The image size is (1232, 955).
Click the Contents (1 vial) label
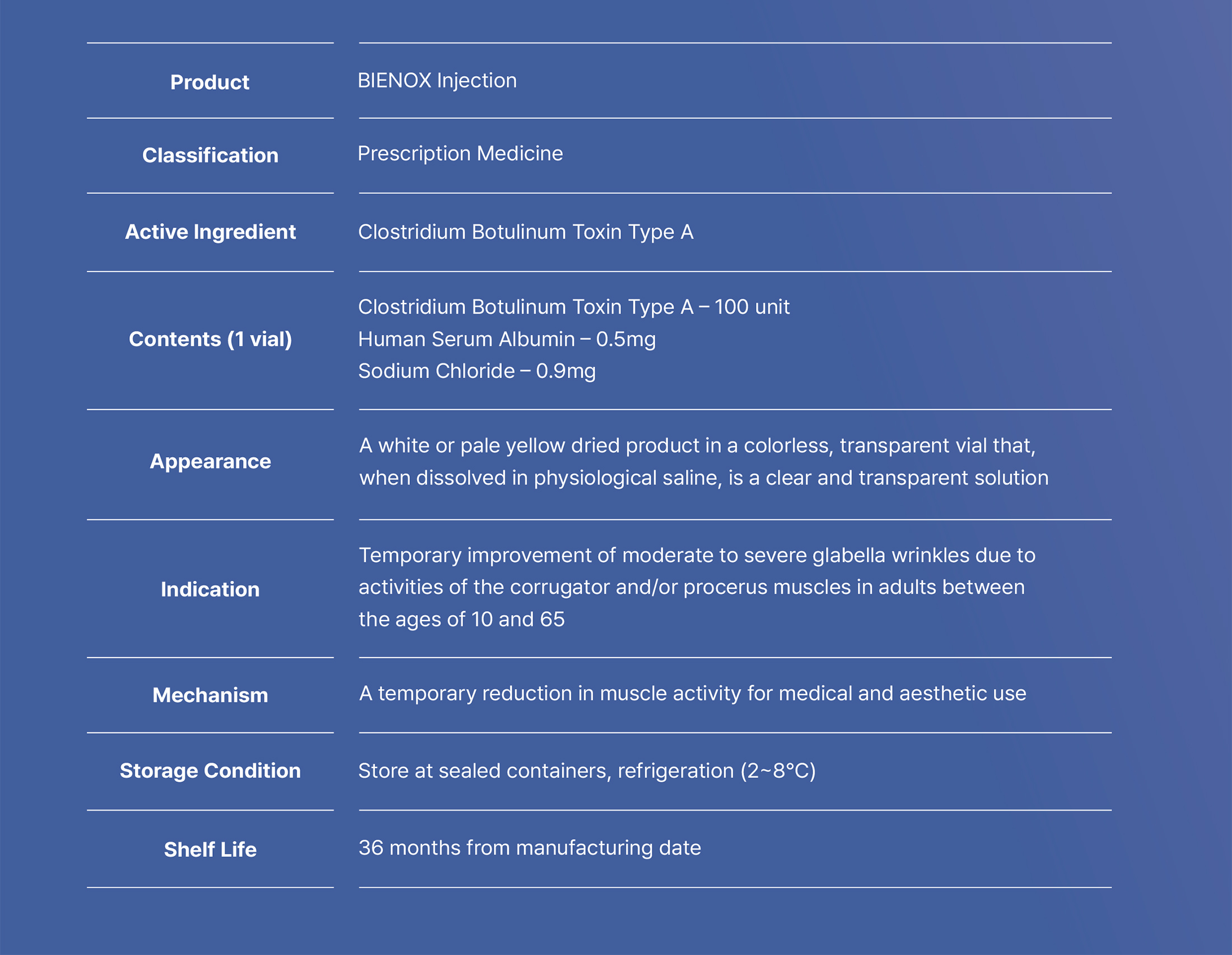point(210,339)
